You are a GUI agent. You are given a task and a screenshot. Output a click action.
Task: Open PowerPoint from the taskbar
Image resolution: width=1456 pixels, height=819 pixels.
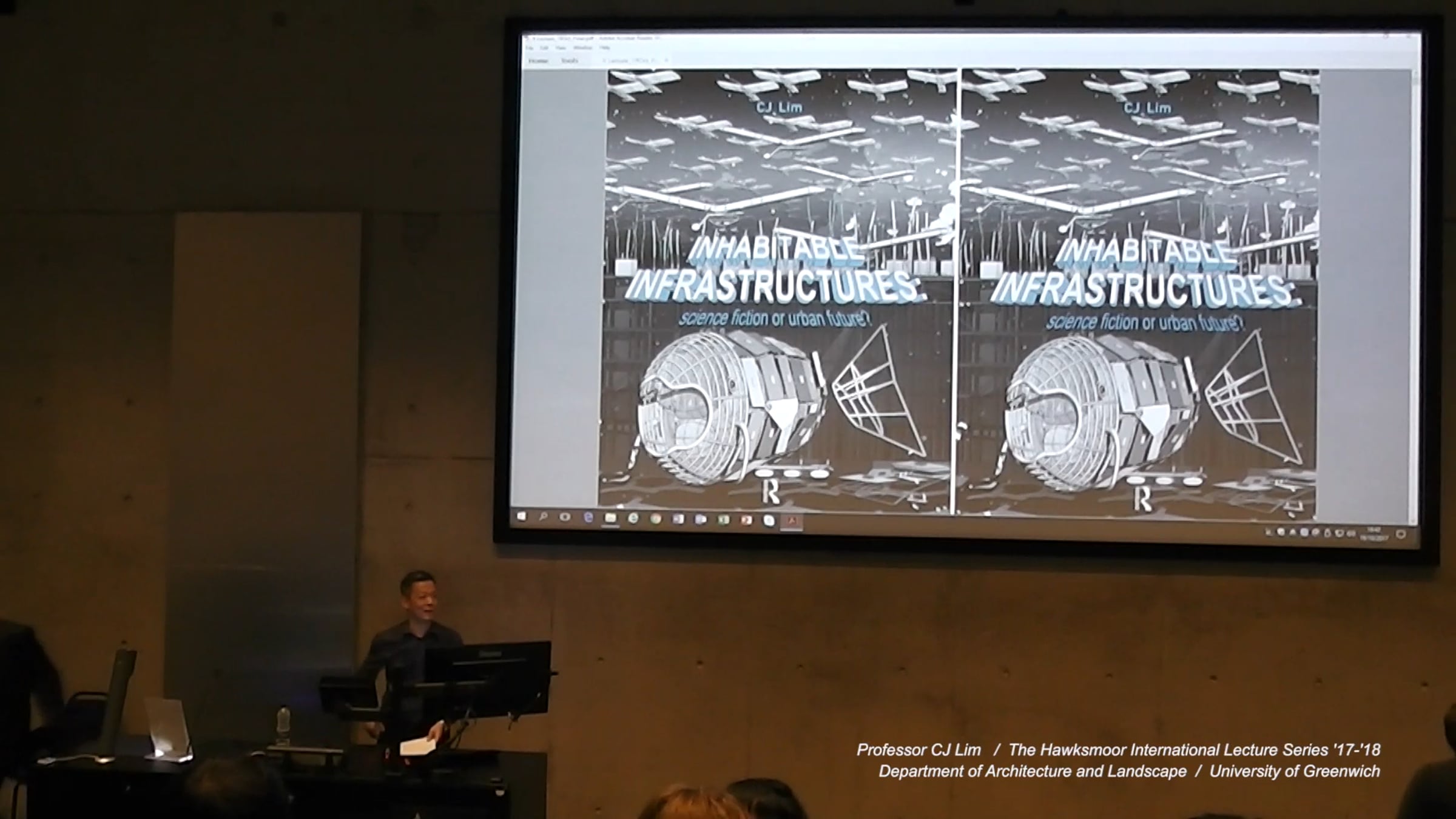pyautogui.click(x=747, y=520)
